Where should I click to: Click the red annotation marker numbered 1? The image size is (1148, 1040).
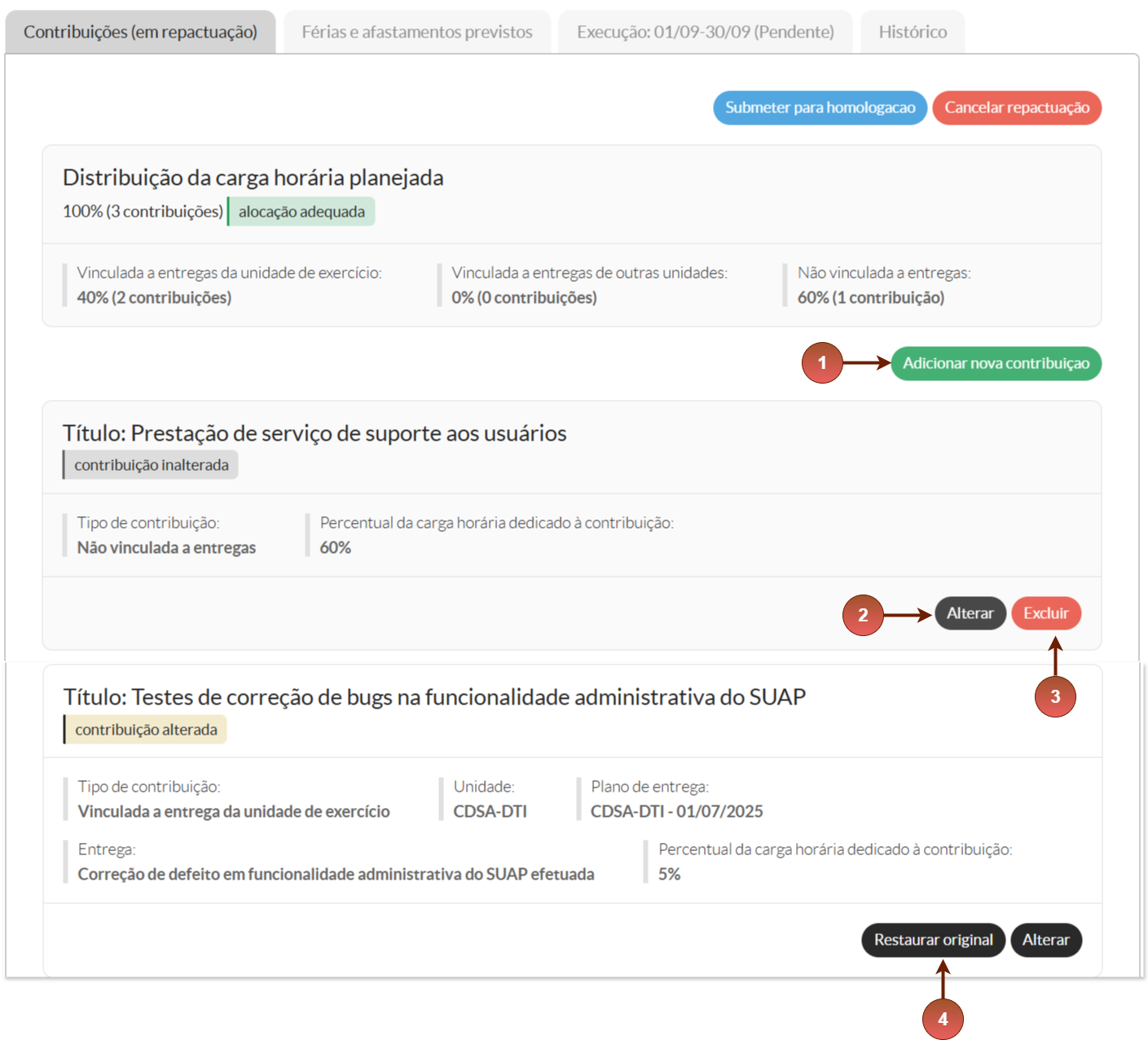point(821,363)
